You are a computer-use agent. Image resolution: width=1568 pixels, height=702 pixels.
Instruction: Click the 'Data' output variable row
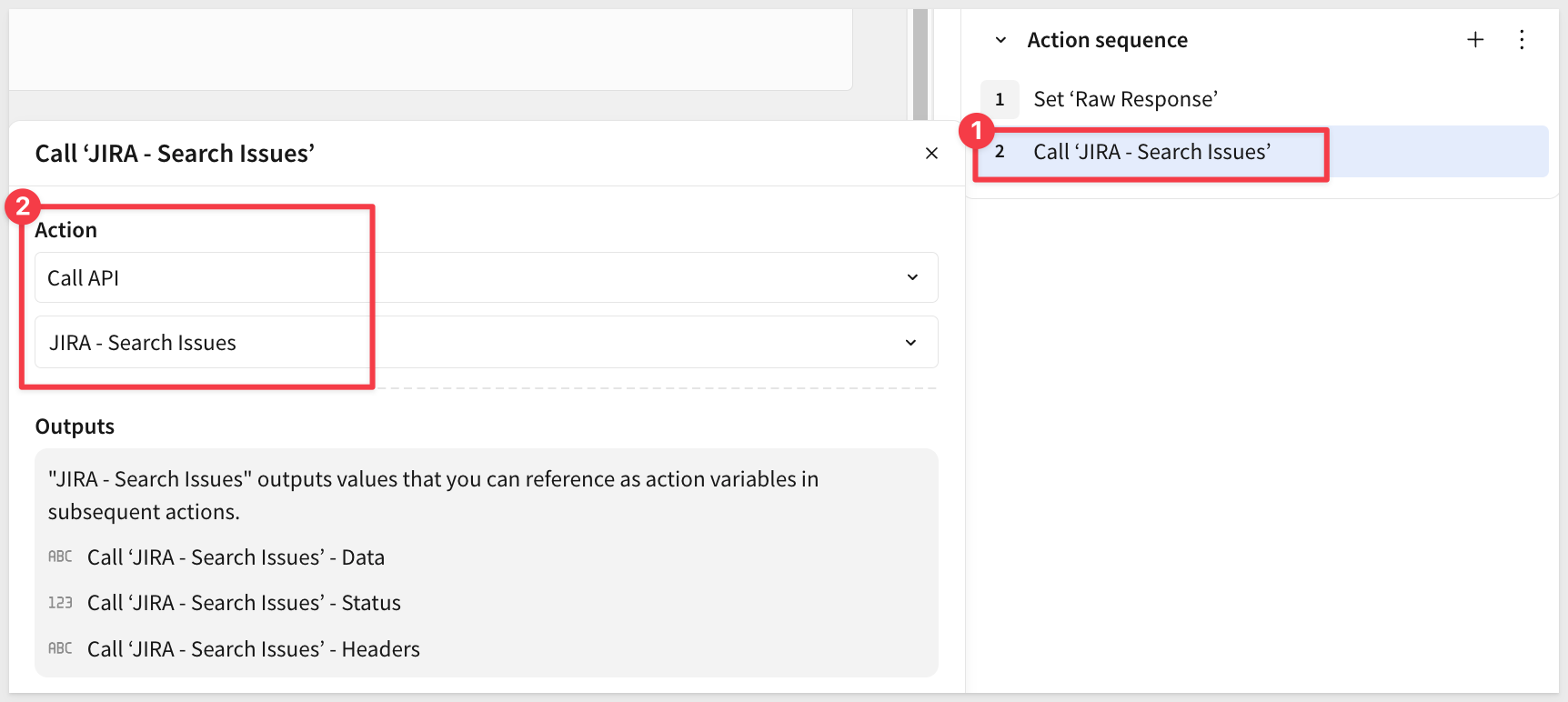click(236, 557)
